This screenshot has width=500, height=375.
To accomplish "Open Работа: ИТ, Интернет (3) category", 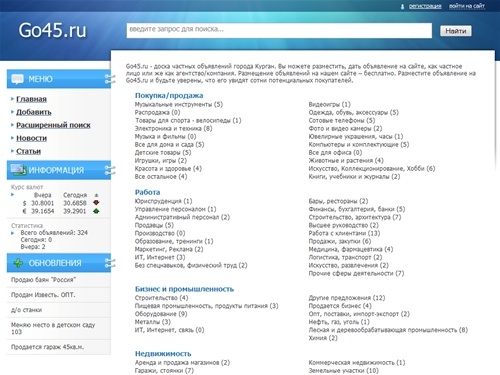I will pos(160,257).
